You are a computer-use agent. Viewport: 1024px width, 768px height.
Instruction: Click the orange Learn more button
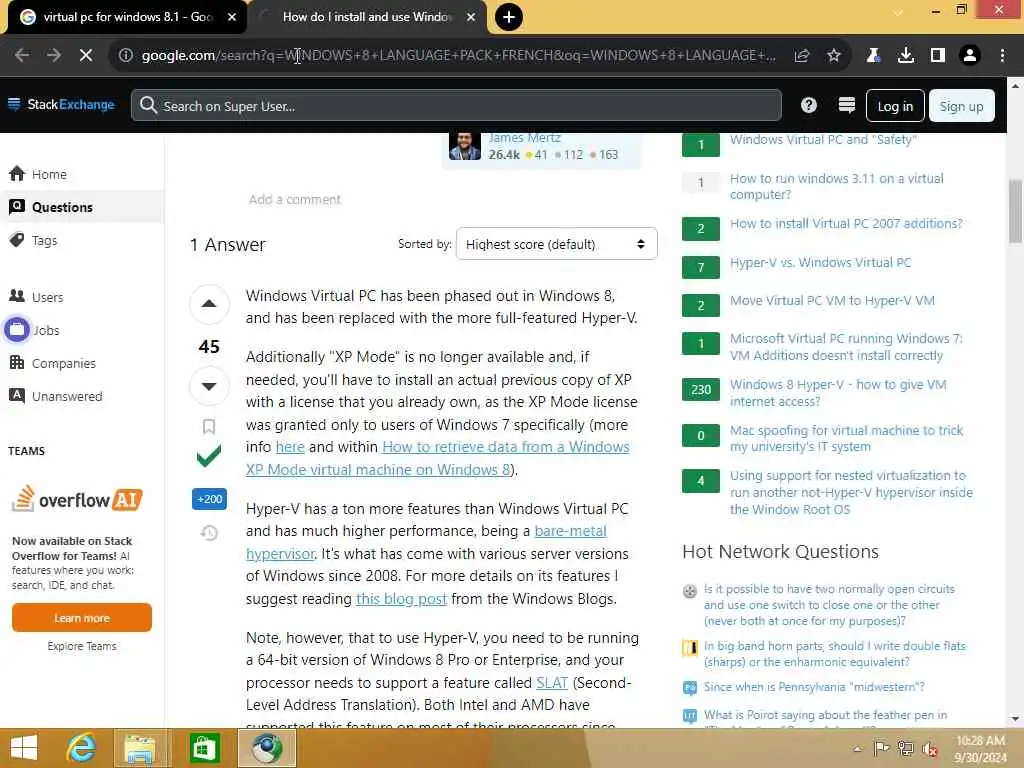coord(82,618)
